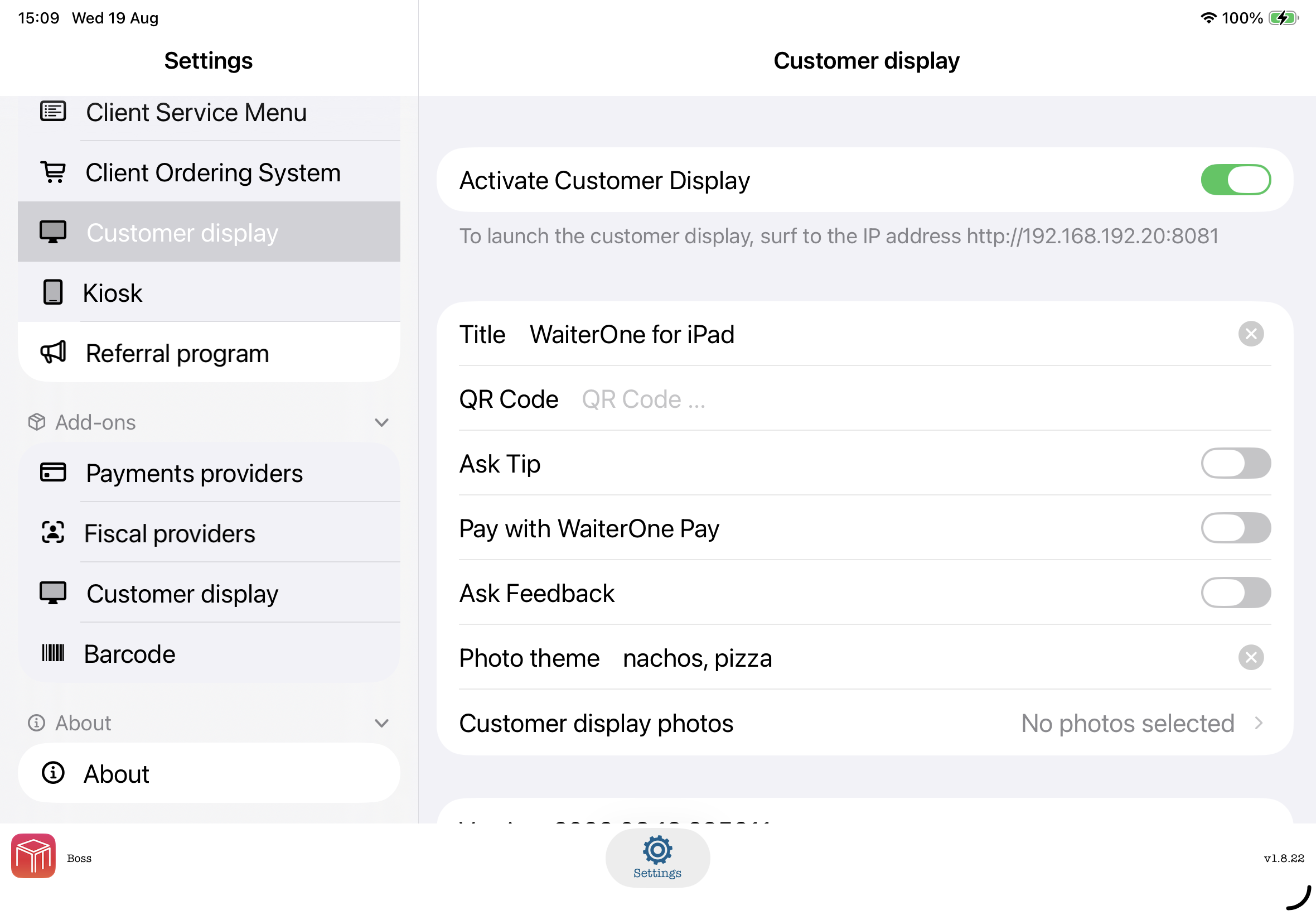The image size is (1316, 915).
Task: Click the Add-ons cube icon
Action: pos(37,422)
